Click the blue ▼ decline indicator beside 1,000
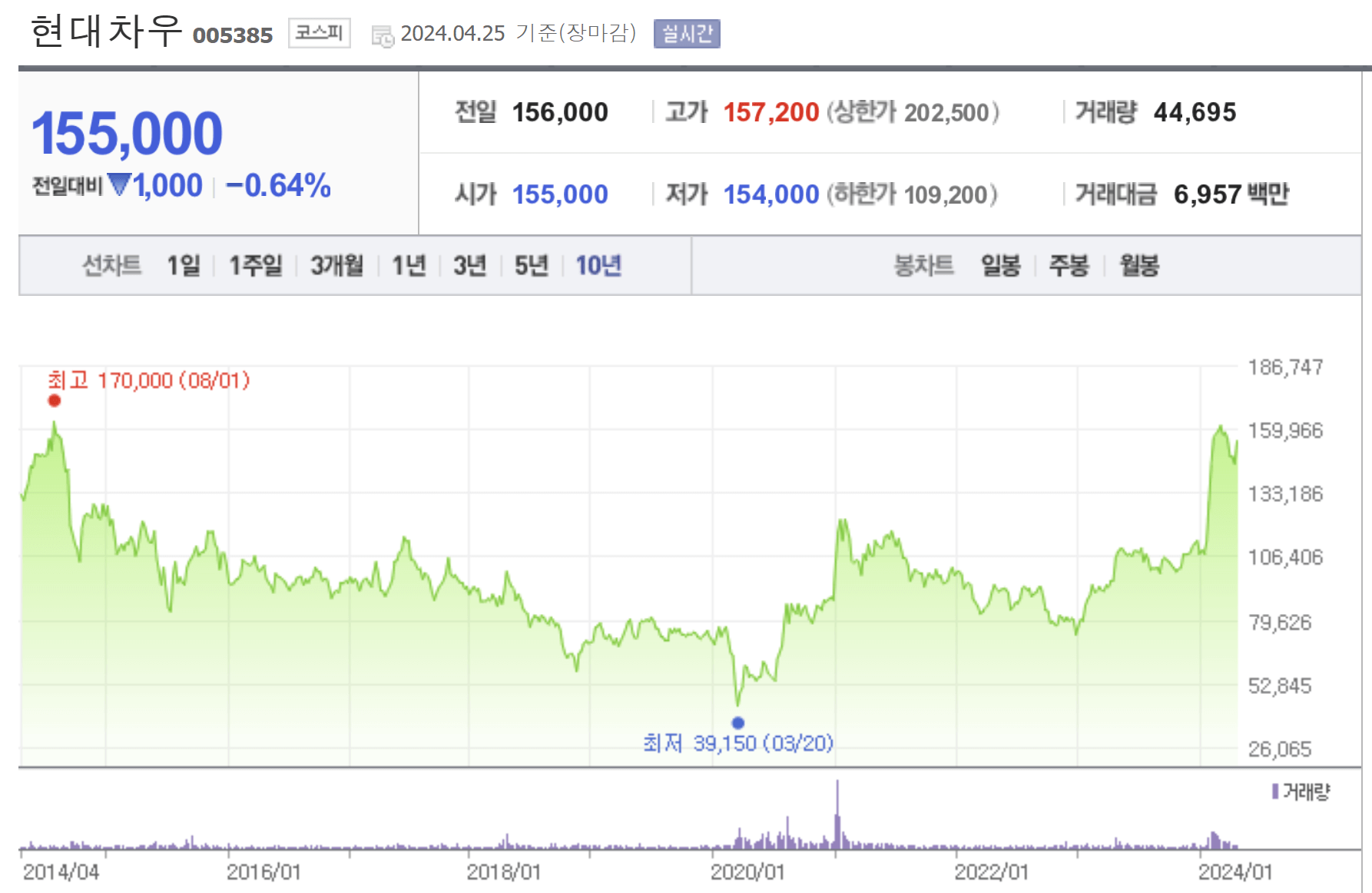 tap(121, 185)
